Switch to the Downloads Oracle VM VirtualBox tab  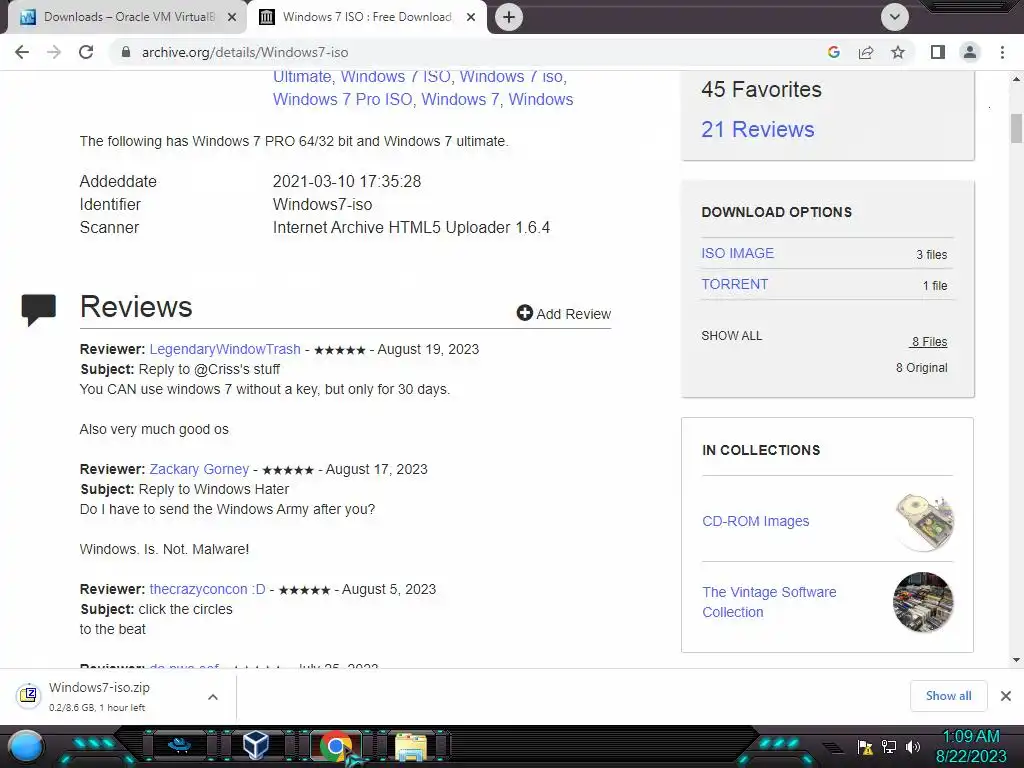128,17
